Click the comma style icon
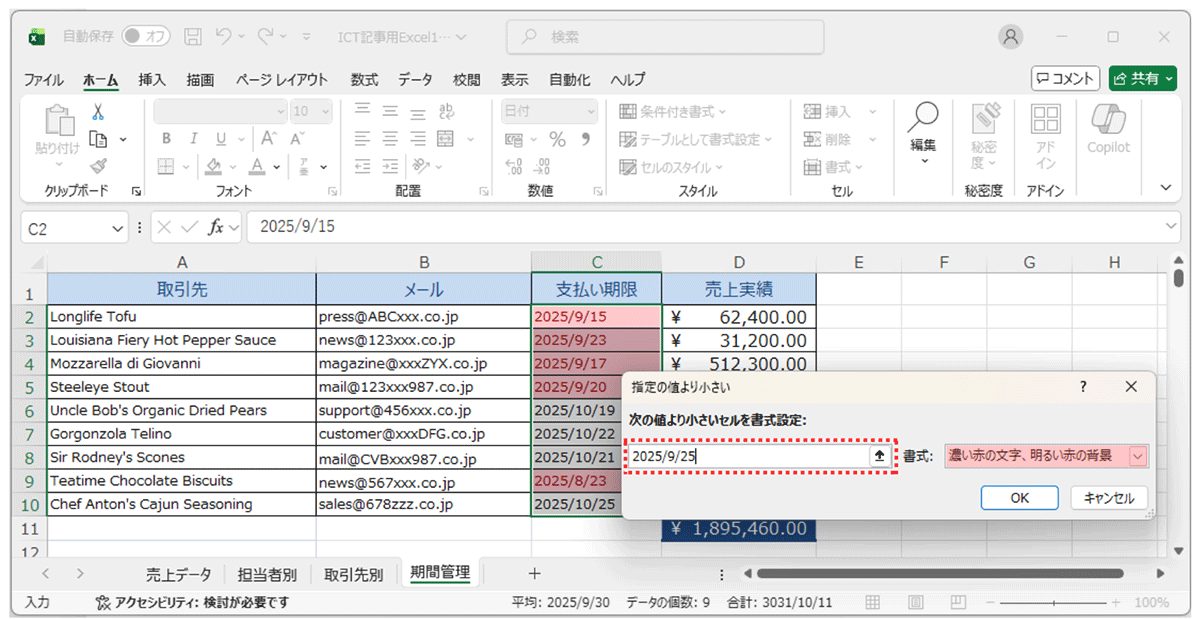This screenshot has height=620, width=1200. 586,139
